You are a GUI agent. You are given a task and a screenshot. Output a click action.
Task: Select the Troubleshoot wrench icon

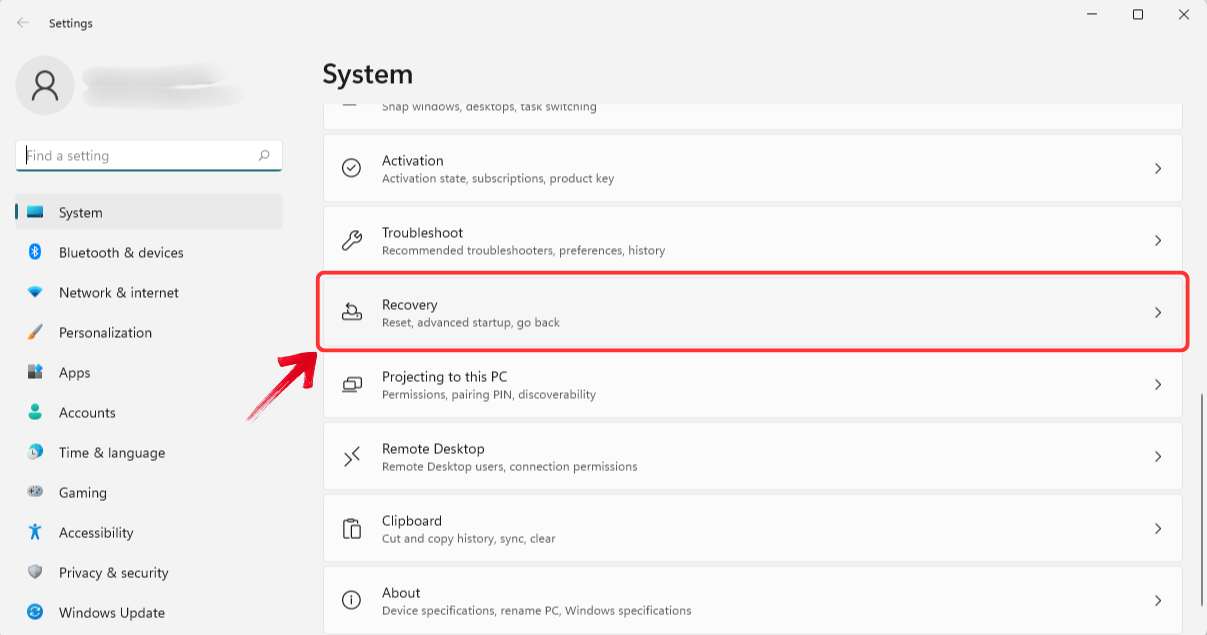(x=351, y=239)
